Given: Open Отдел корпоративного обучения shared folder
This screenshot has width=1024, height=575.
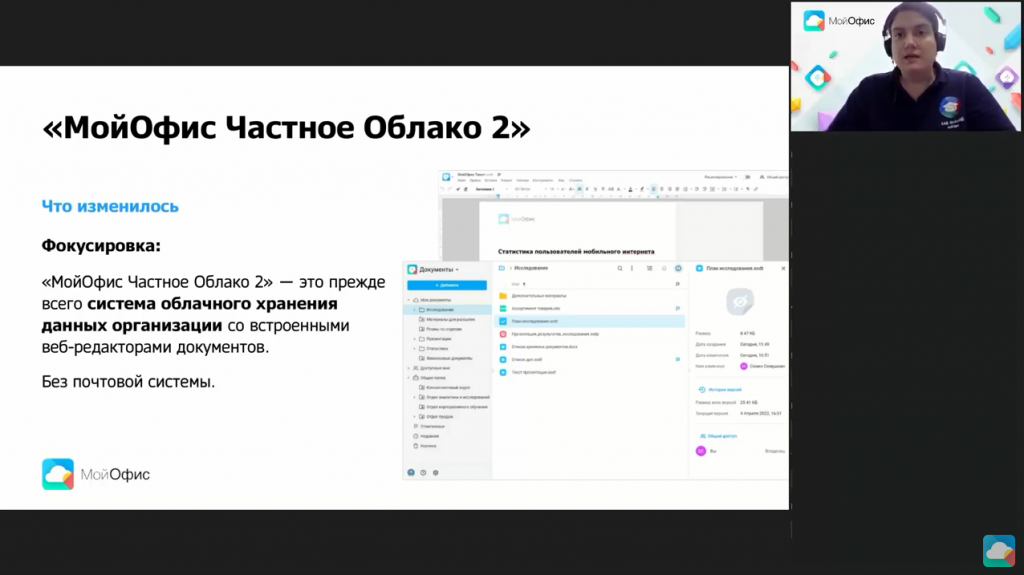Looking at the screenshot, I should (x=456, y=407).
